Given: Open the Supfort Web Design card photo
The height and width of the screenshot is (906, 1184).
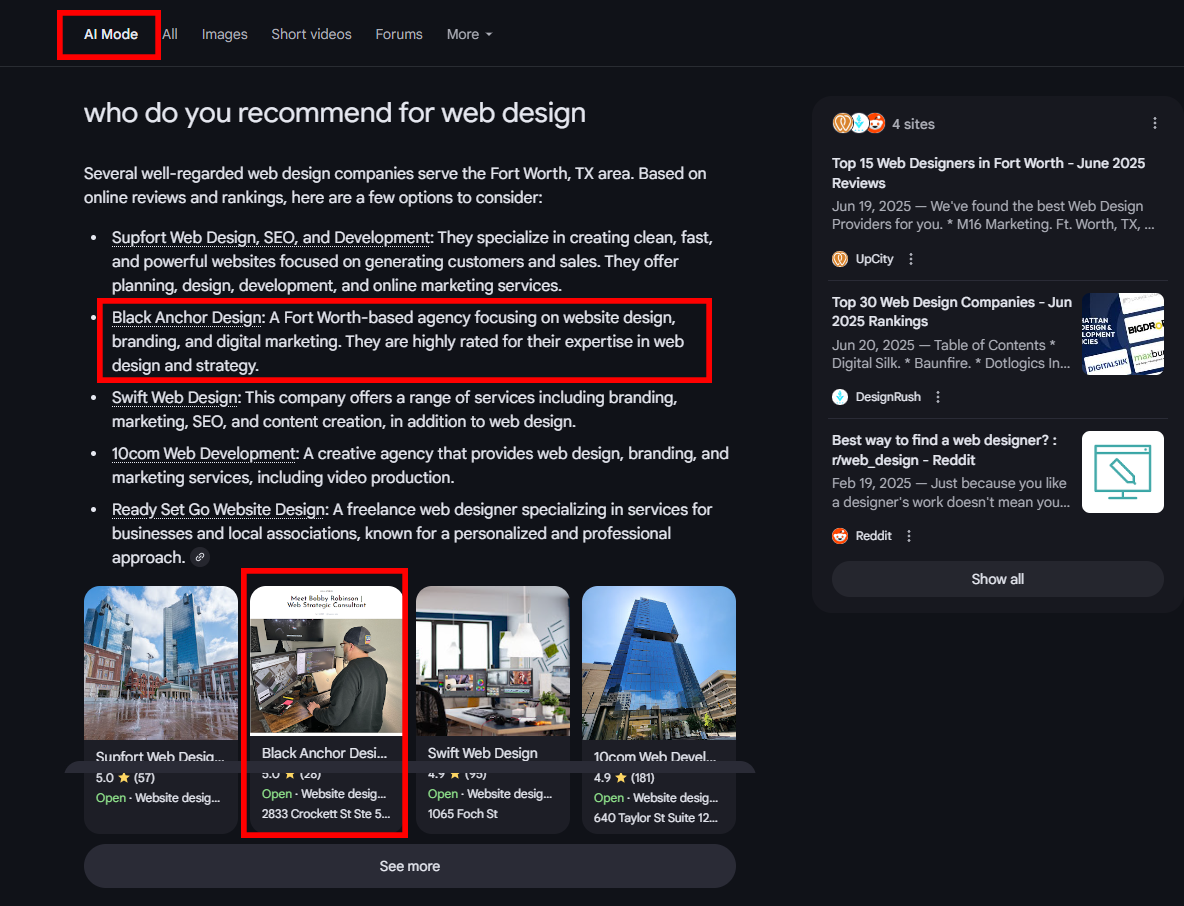Looking at the screenshot, I should (161, 663).
